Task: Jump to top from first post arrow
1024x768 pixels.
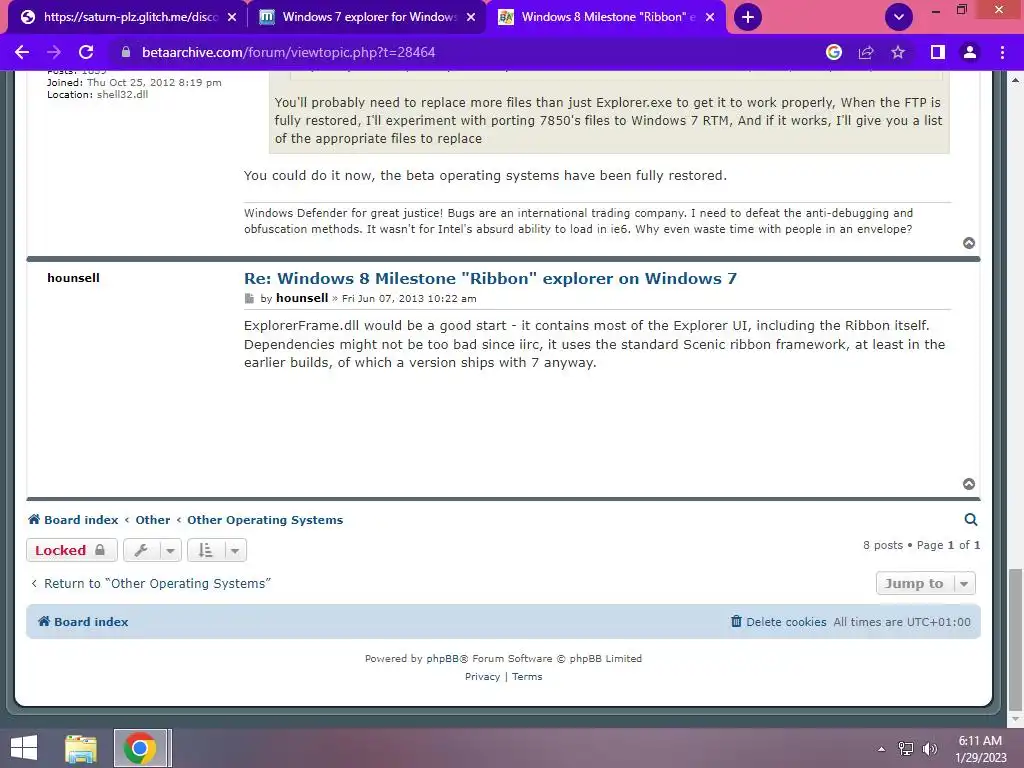Action: pyautogui.click(x=969, y=243)
